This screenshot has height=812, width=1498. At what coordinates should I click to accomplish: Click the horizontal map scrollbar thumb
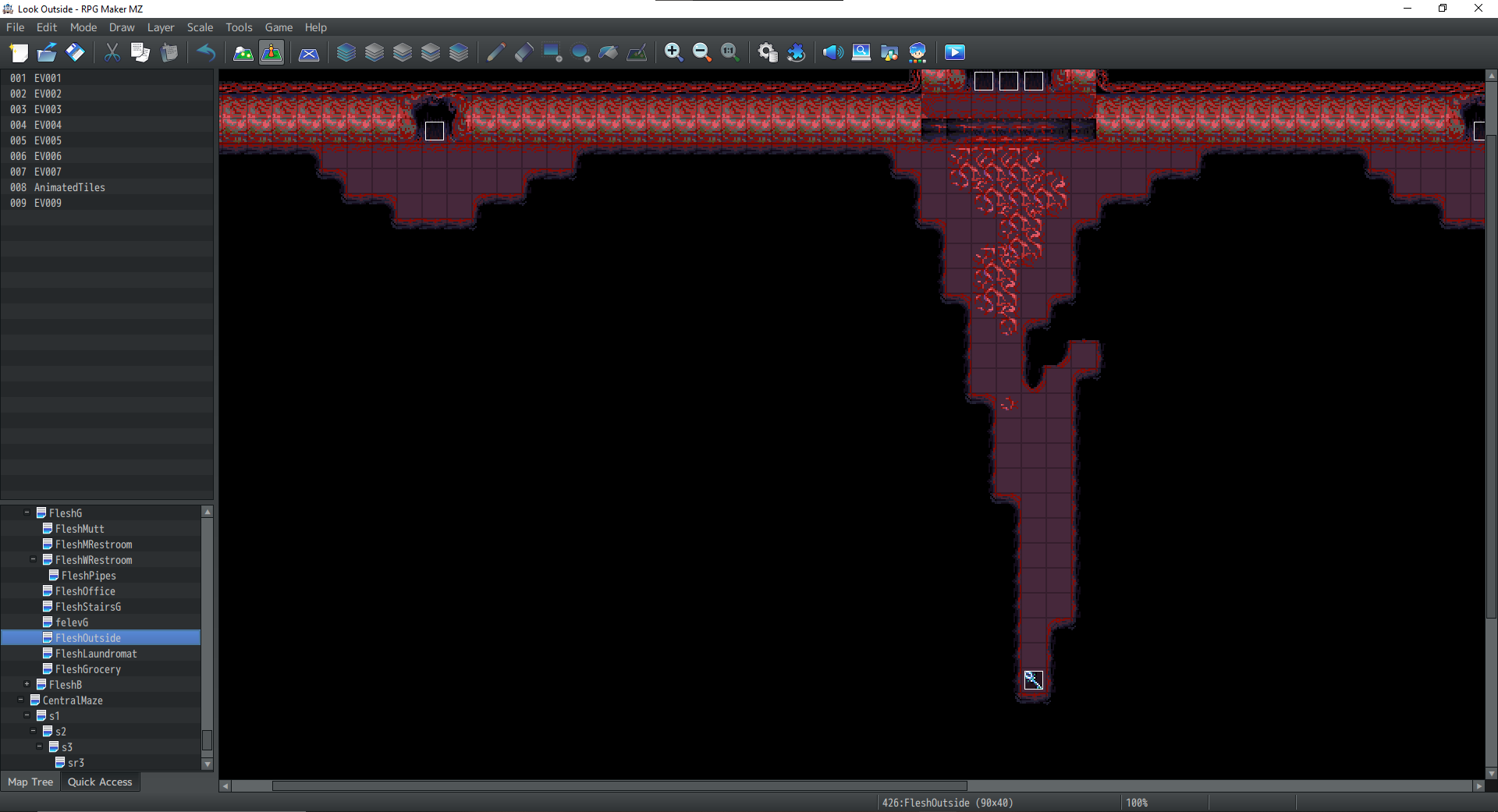[619, 785]
